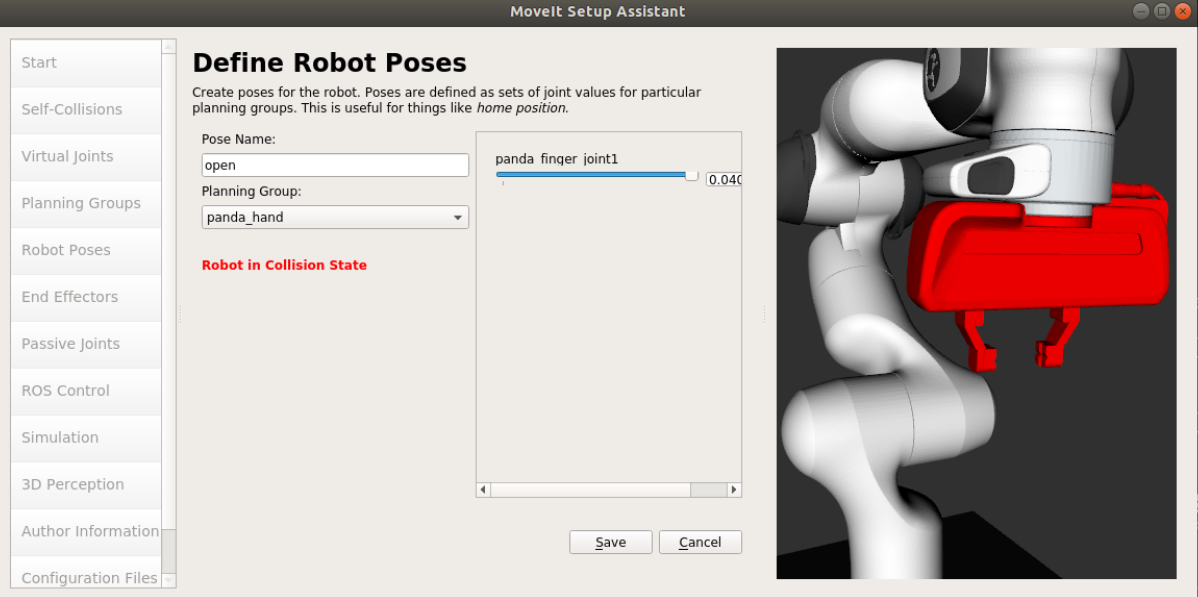
Task: Click the right arrow of horizontal scrollbar
Action: (x=733, y=490)
